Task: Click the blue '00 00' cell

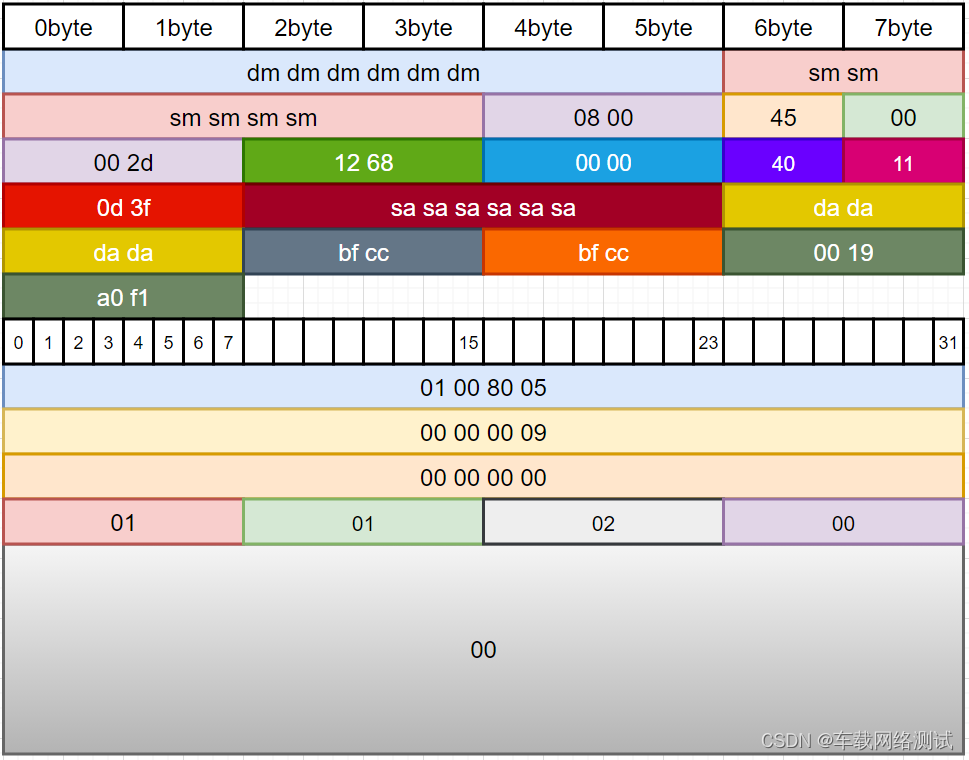Action: [x=603, y=162]
